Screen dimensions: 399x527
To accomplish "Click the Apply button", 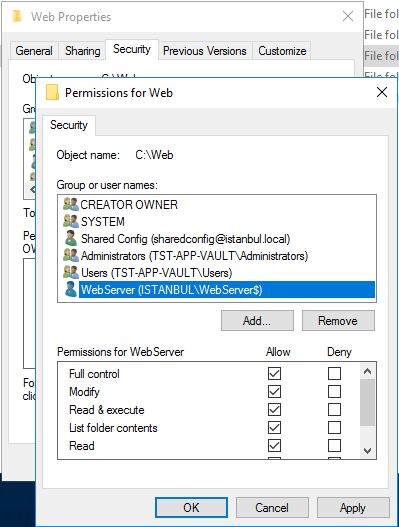I will coord(353,508).
